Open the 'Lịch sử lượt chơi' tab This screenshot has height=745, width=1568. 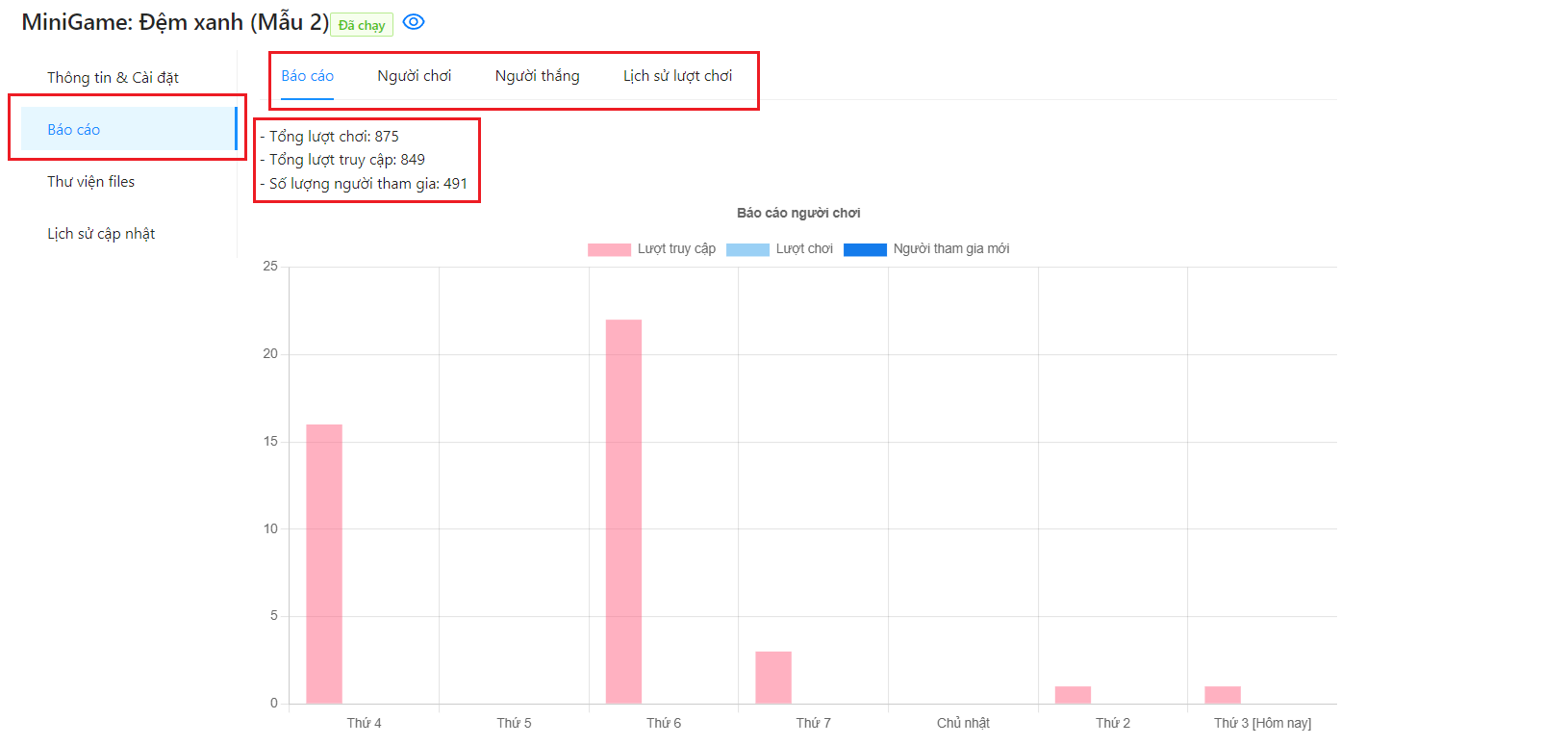(677, 76)
